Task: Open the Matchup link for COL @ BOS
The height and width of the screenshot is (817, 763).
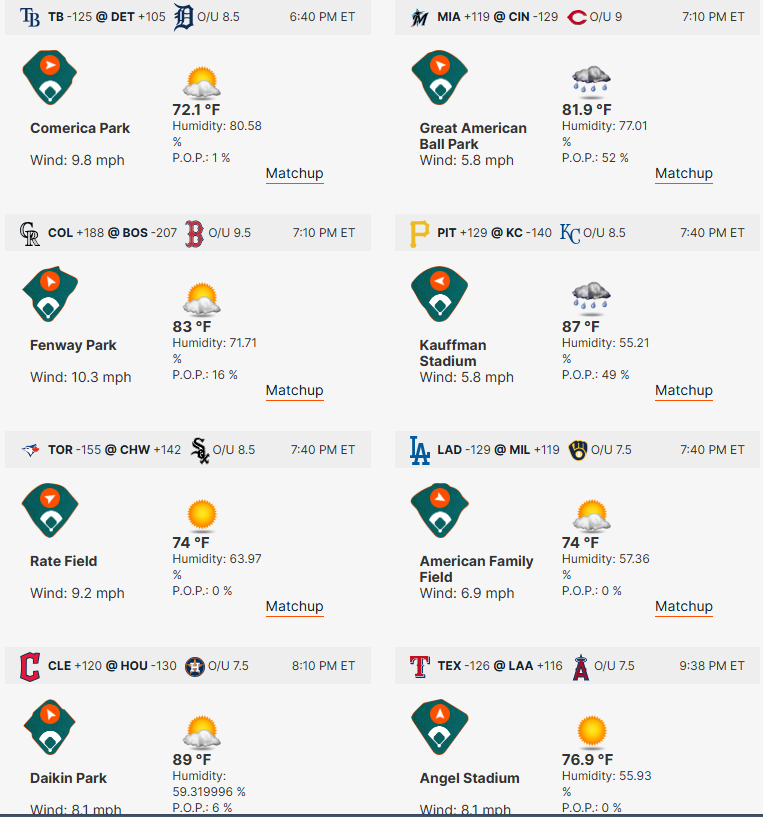Action: pyautogui.click(x=294, y=390)
